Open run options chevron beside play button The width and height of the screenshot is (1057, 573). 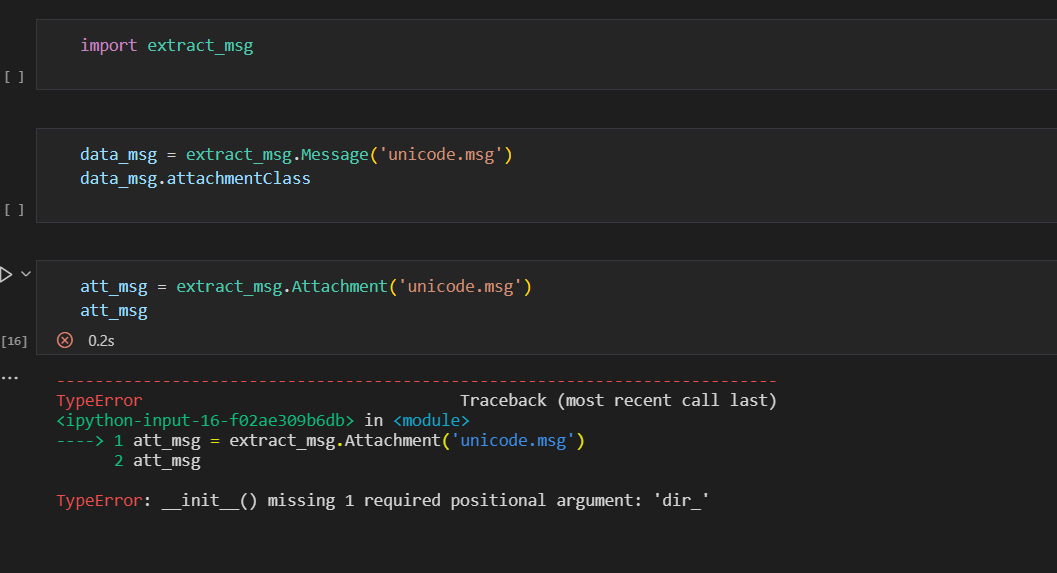point(26,274)
